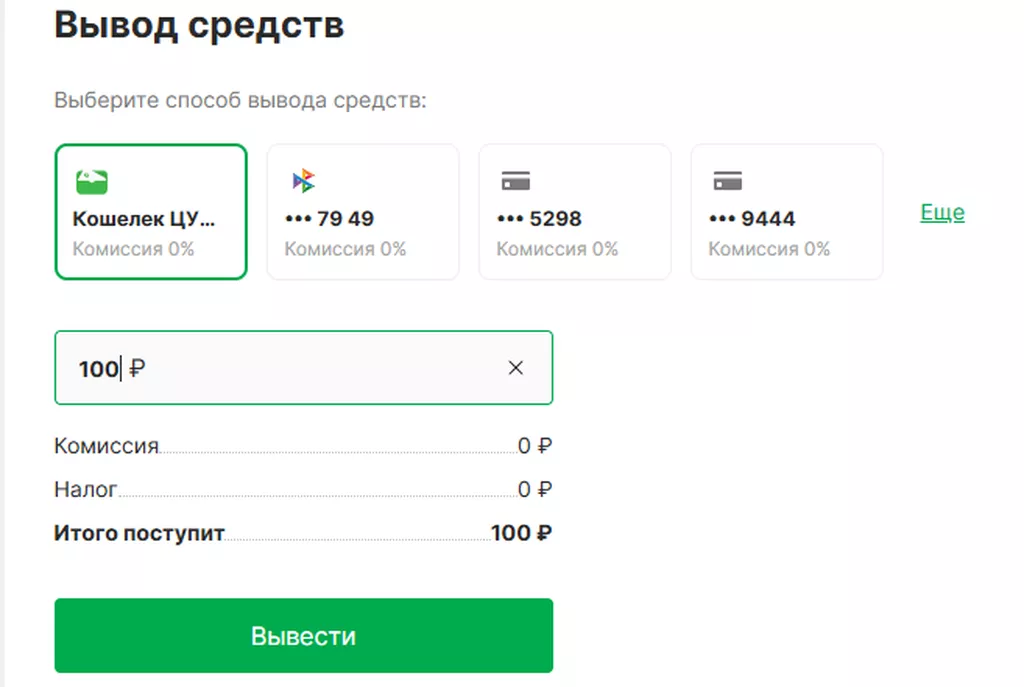The height and width of the screenshot is (687, 1024).
Task: Click the Комиссия summary row label
Action: tap(106, 446)
